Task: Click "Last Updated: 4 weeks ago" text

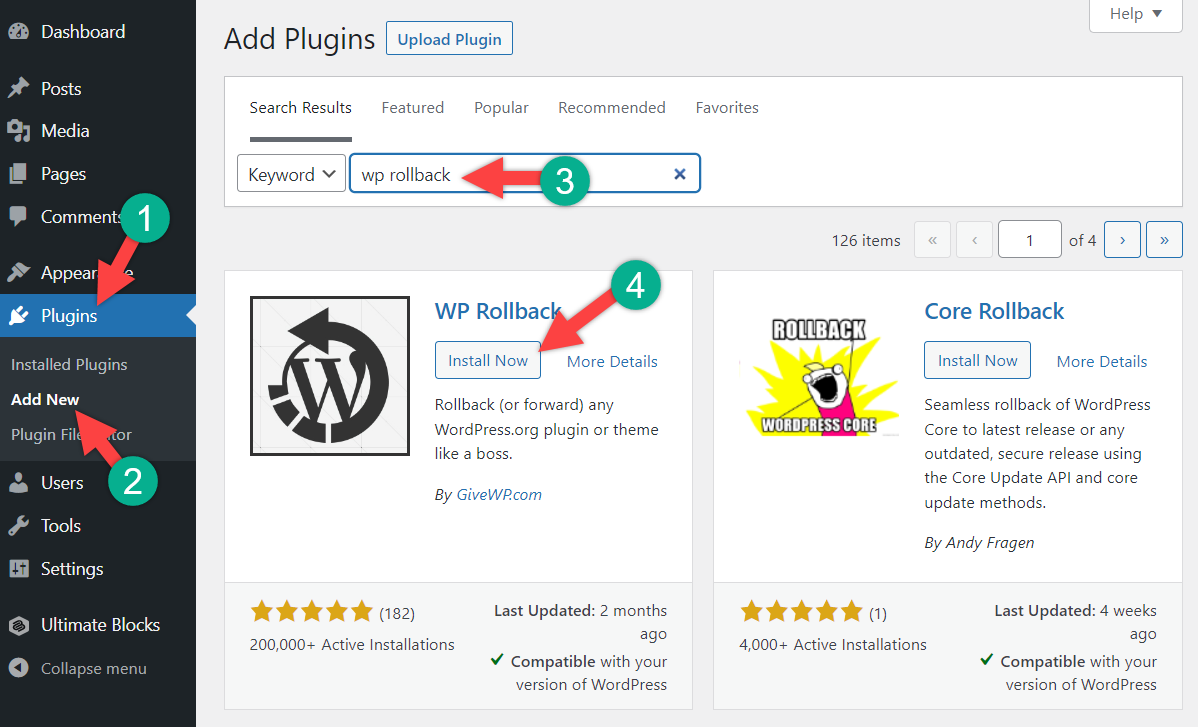Action: tap(1075, 622)
